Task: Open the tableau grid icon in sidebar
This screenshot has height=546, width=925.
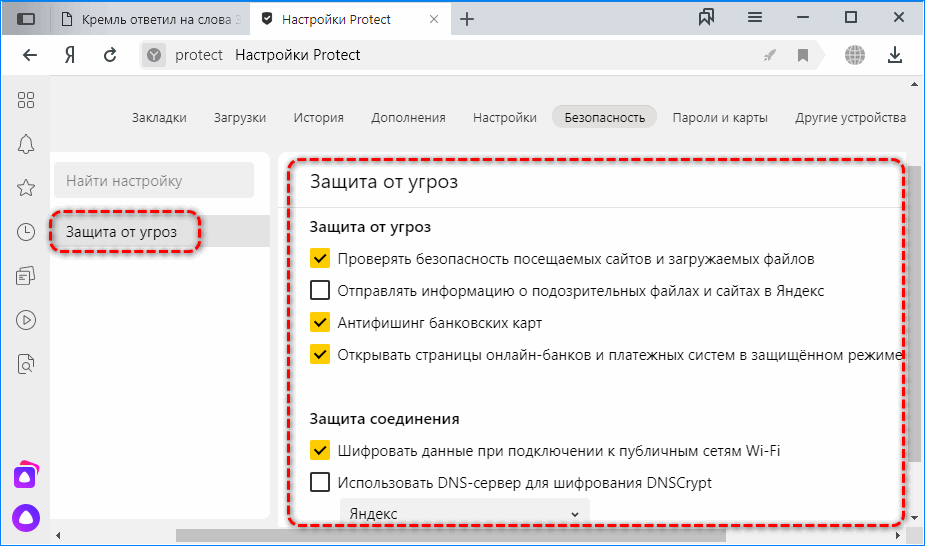Action: tap(26, 100)
